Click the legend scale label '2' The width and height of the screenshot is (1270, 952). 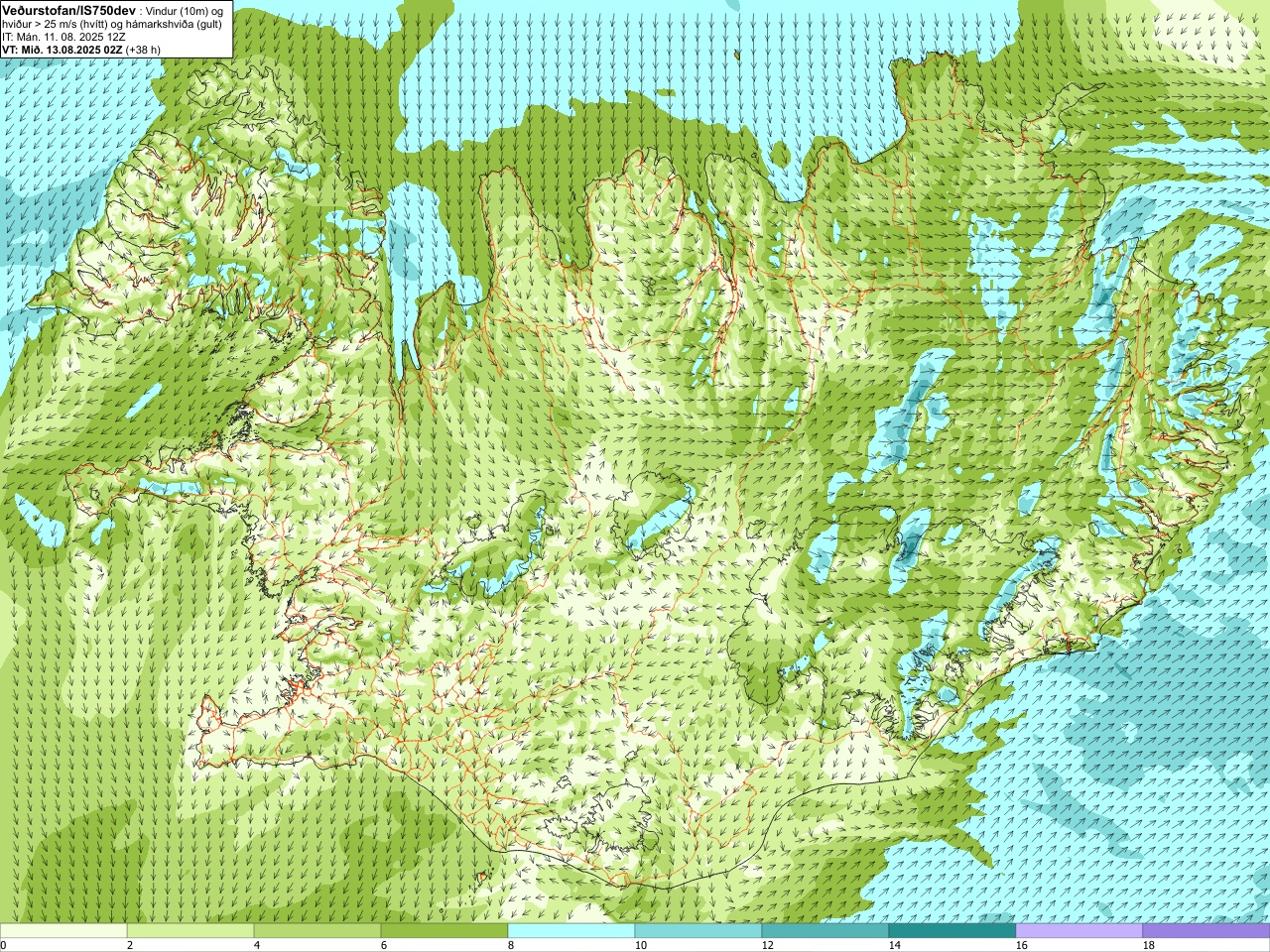point(130,945)
